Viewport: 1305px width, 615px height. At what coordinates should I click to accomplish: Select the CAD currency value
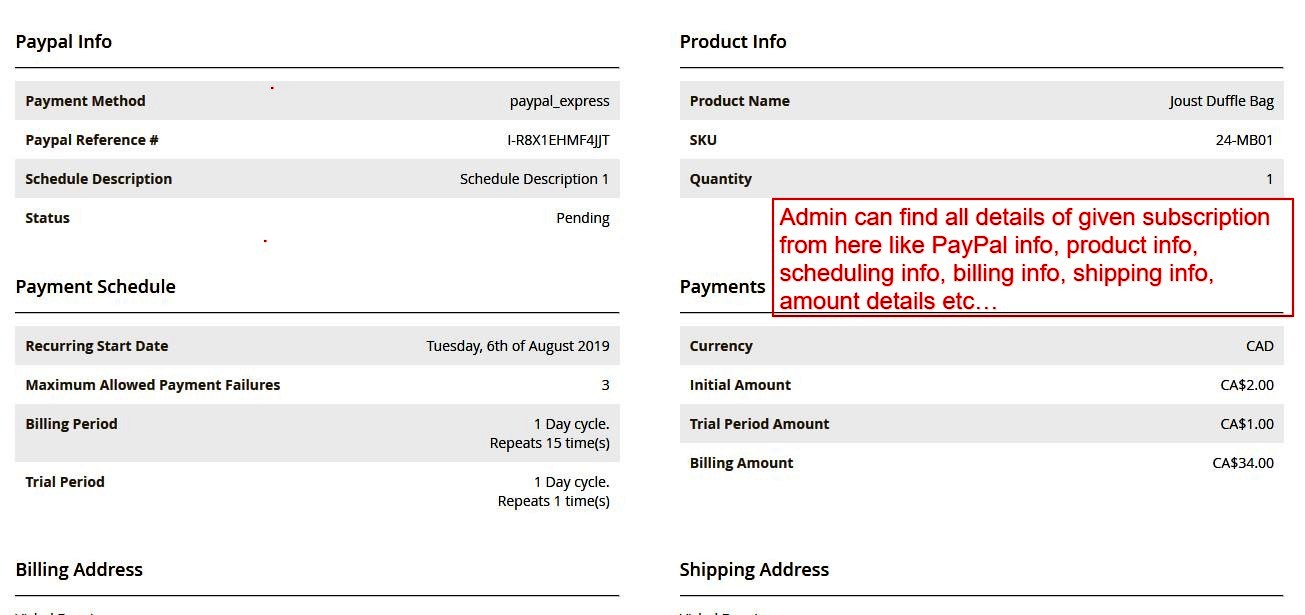coord(1260,345)
